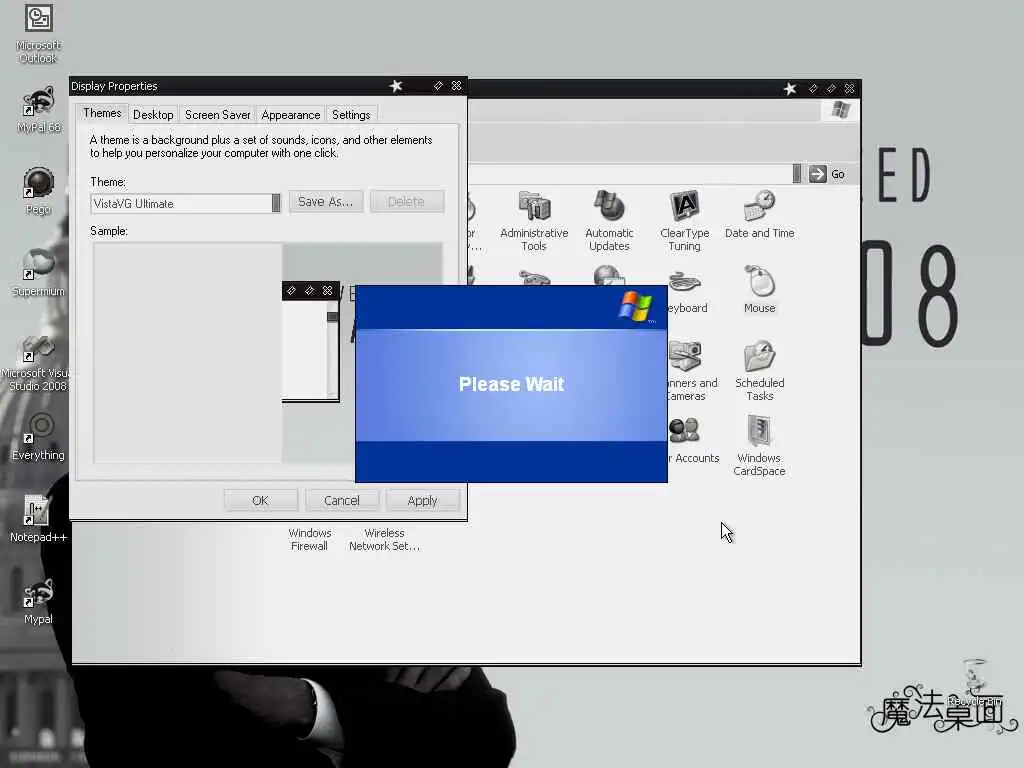The image size is (1024, 768).
Task: Click the star button on Display Properties title bar
Action: click(396, 86)
